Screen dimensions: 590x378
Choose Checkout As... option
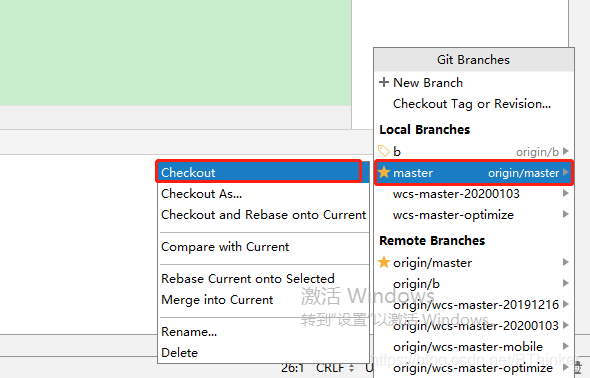click(x=263, y=194)
